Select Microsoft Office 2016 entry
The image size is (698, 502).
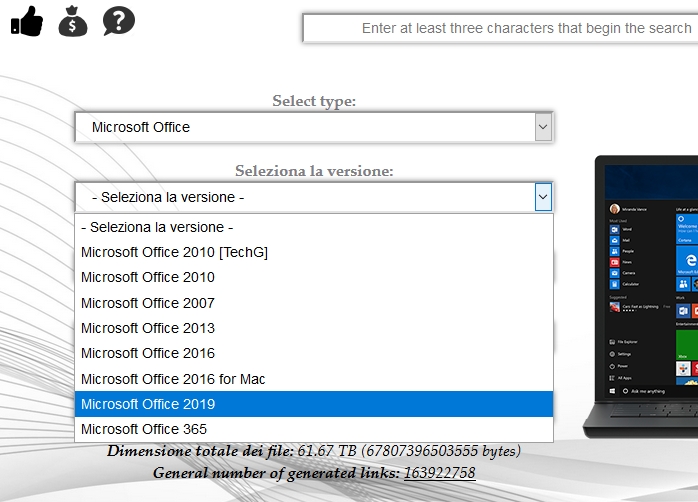[x=314, y=353]
